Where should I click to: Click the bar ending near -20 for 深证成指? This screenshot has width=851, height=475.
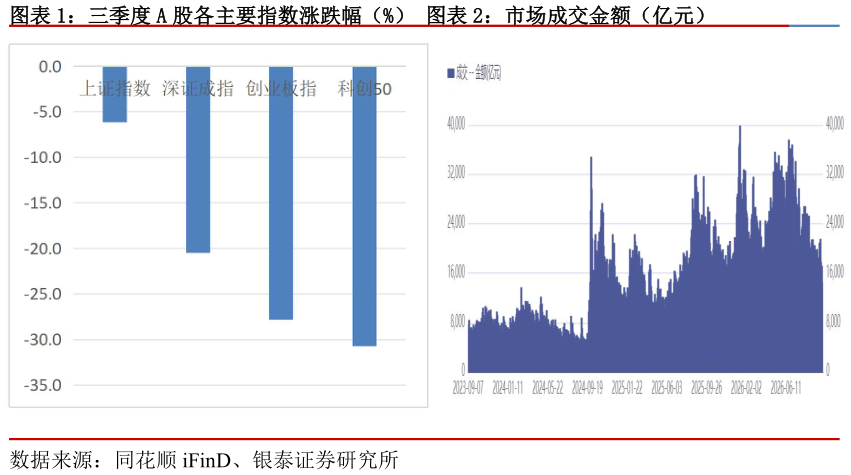(x=198, y=160)
